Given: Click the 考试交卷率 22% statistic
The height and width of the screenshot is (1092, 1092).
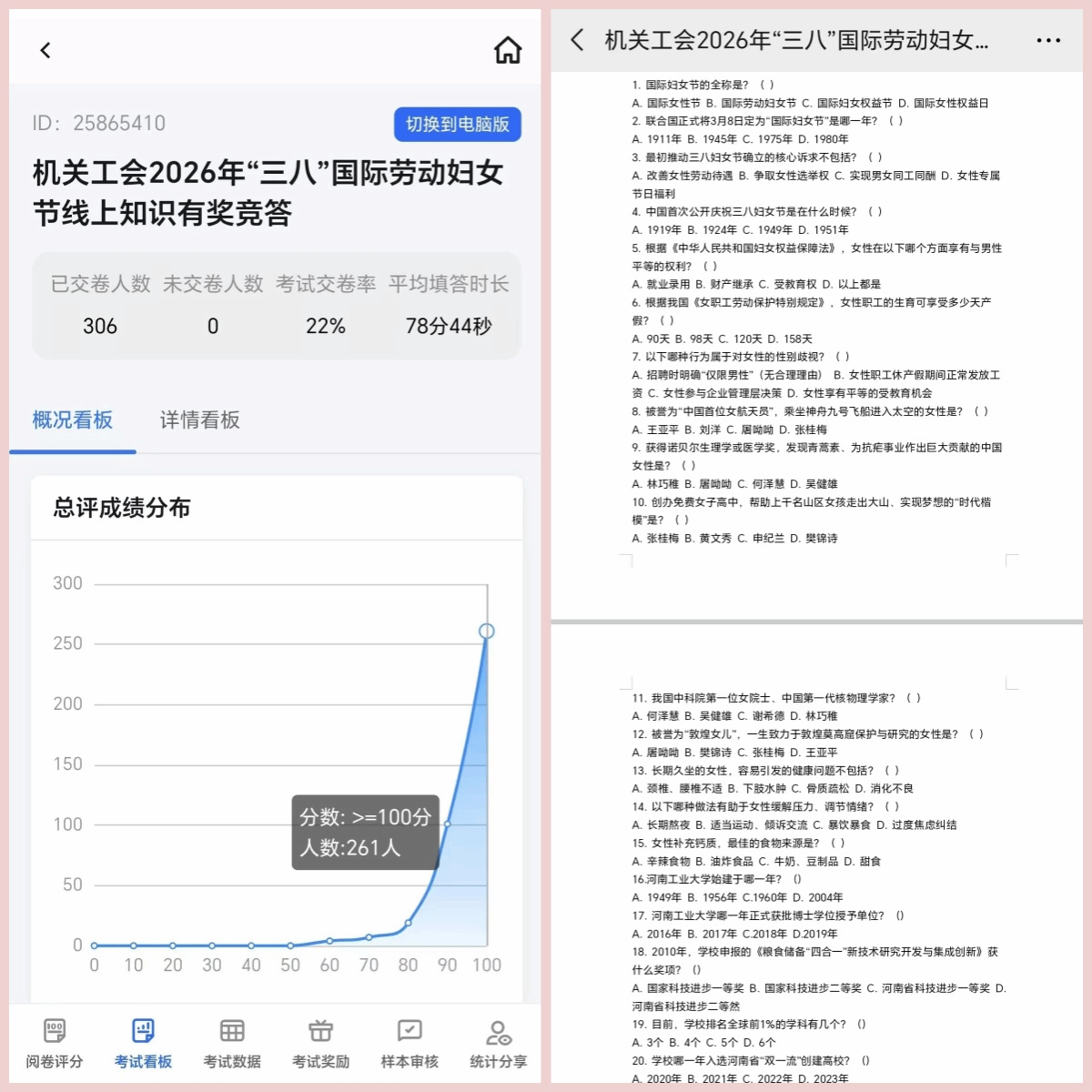Looking at the screenshot, I should click(326, 327).
